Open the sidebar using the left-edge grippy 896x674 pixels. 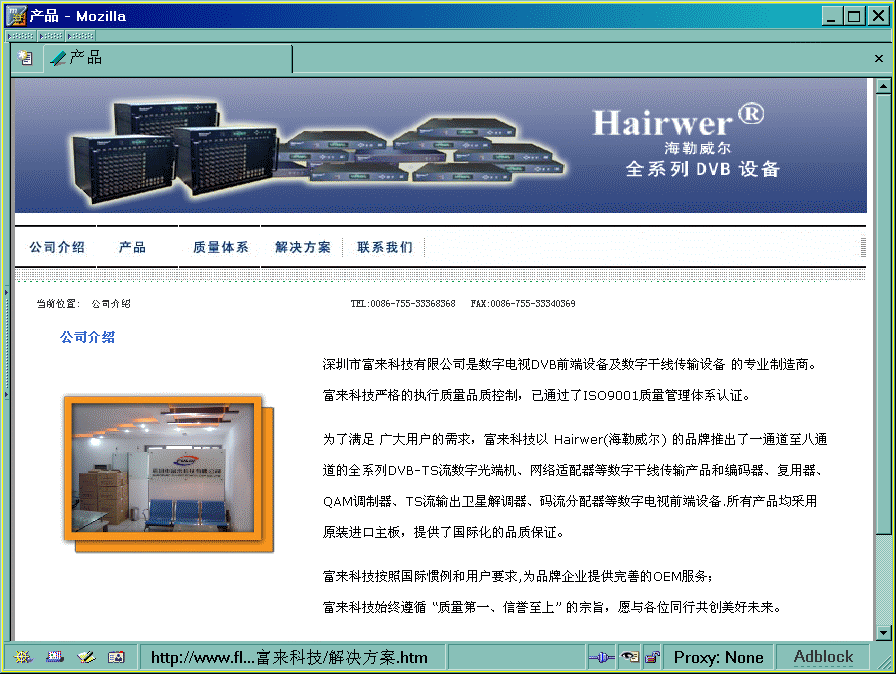tap(6, 343)
